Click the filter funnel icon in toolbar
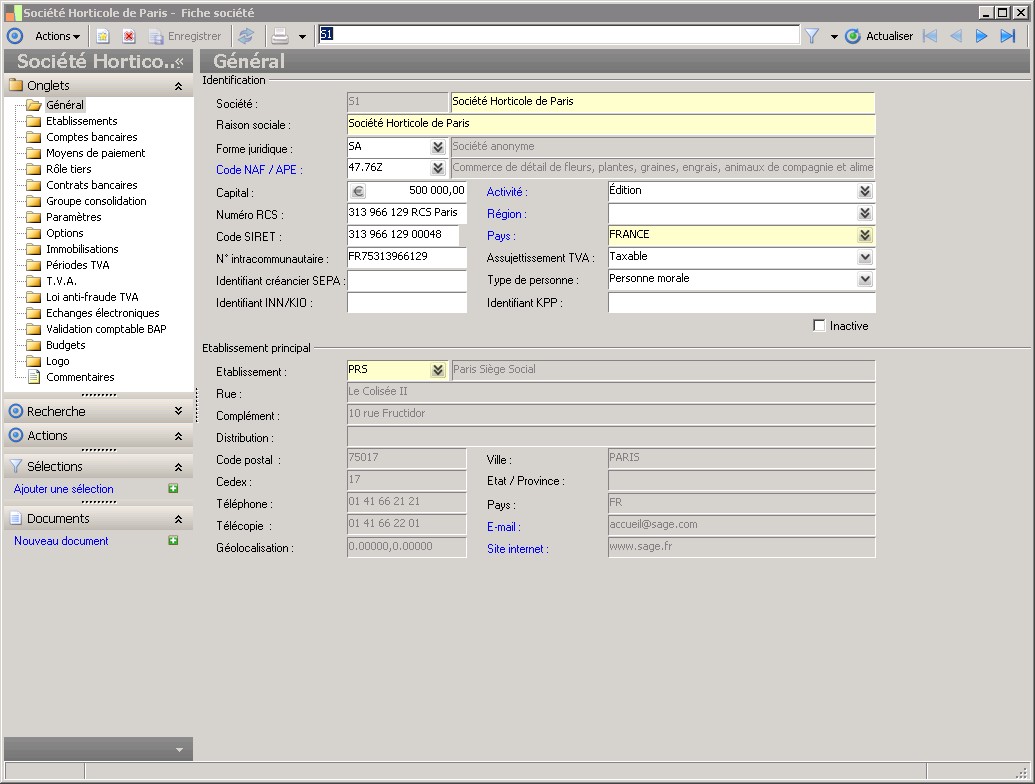The width and height of the screenshot is (1035, 784). tap(812, 36)
